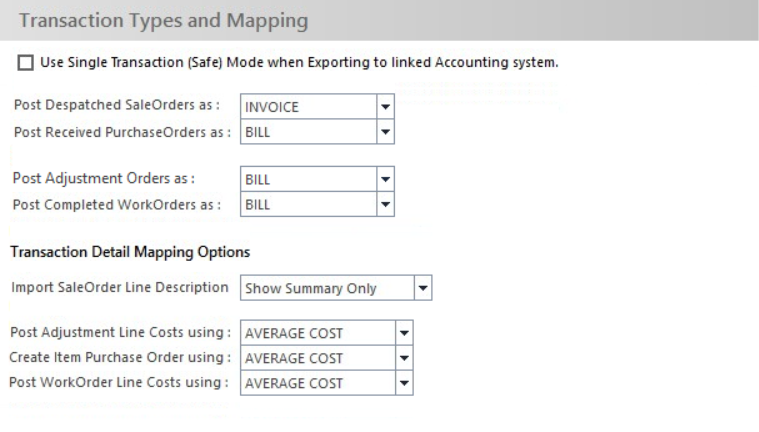Image resolution: width=759 pixels, height=432 pixels.
Task: Click AVERAGE COST field for Adjustment Line Costs
Action: click(x=318, y=333)
